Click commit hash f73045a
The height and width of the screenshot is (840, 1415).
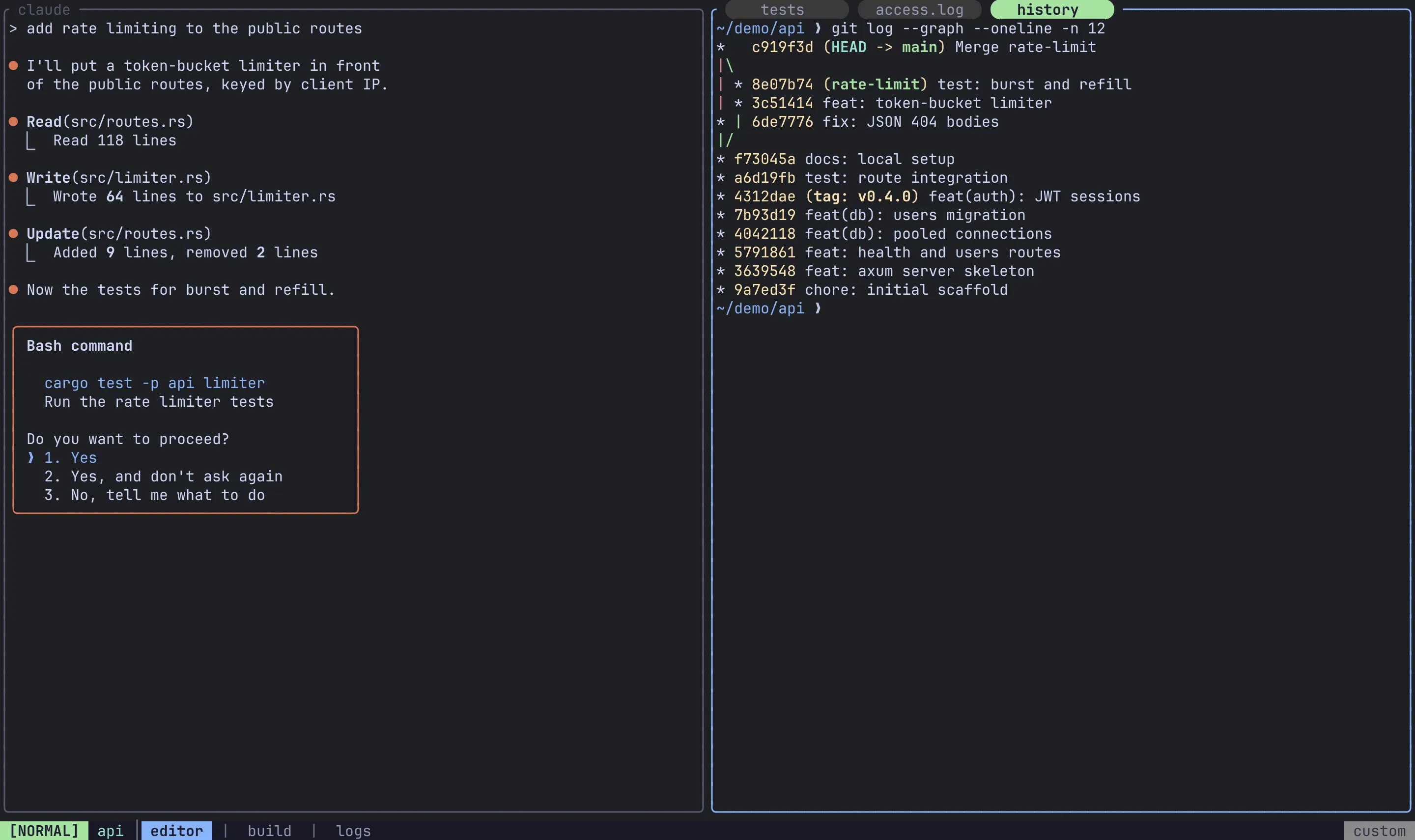tap(764, 159)
